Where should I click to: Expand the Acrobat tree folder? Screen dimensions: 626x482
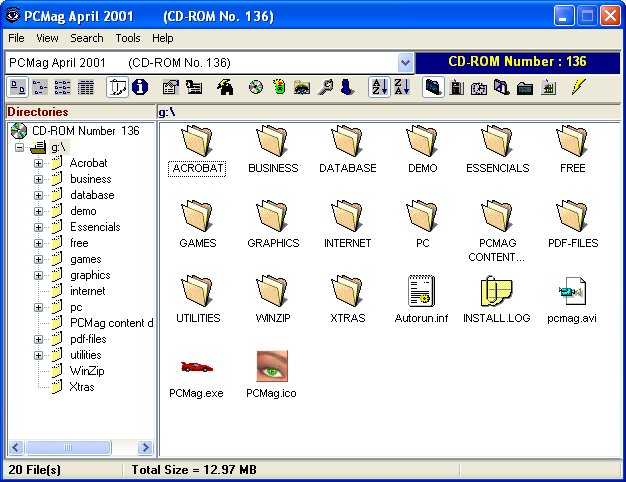38,163
